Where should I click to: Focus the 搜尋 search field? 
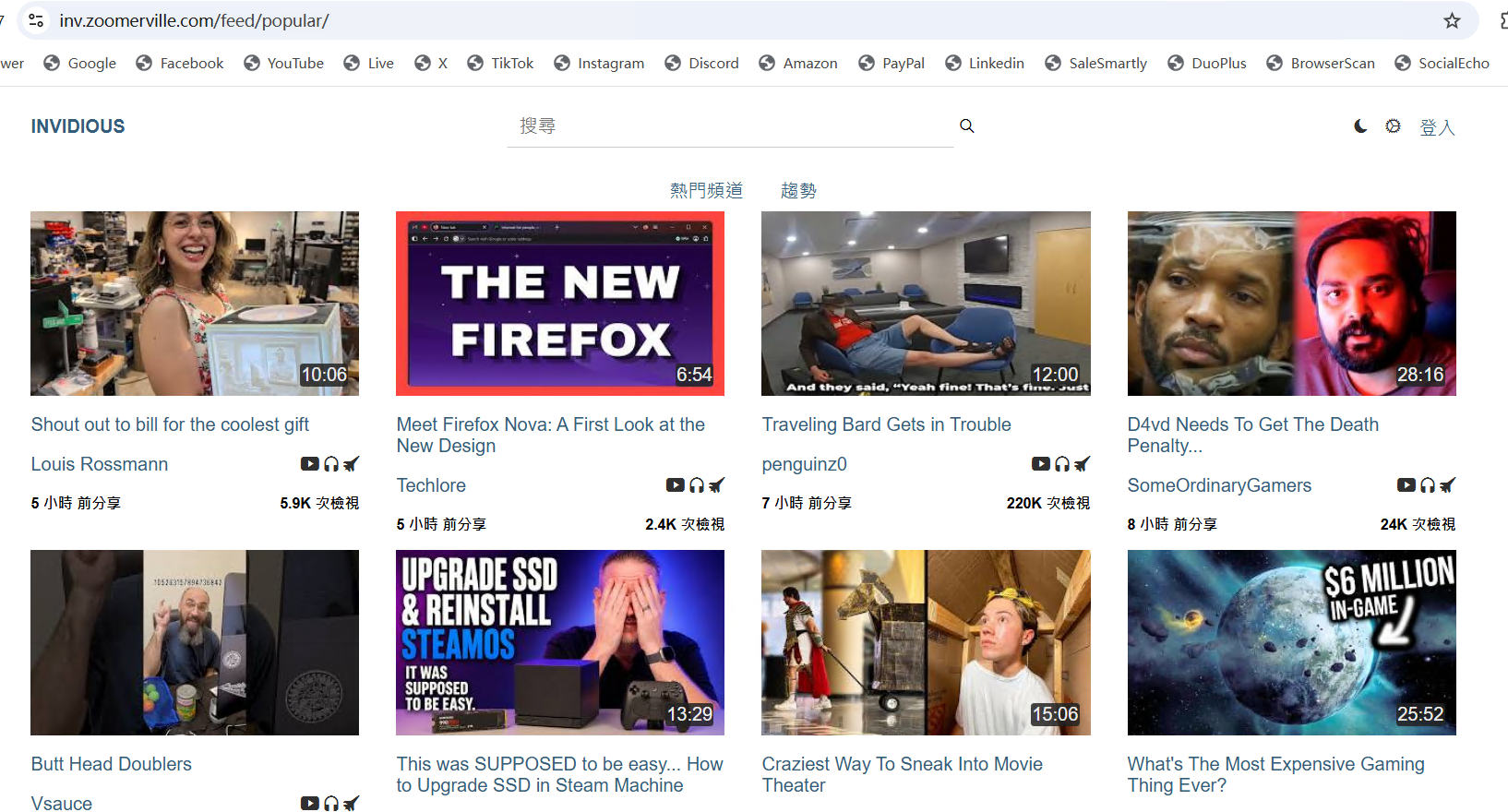tap(730, 125)
